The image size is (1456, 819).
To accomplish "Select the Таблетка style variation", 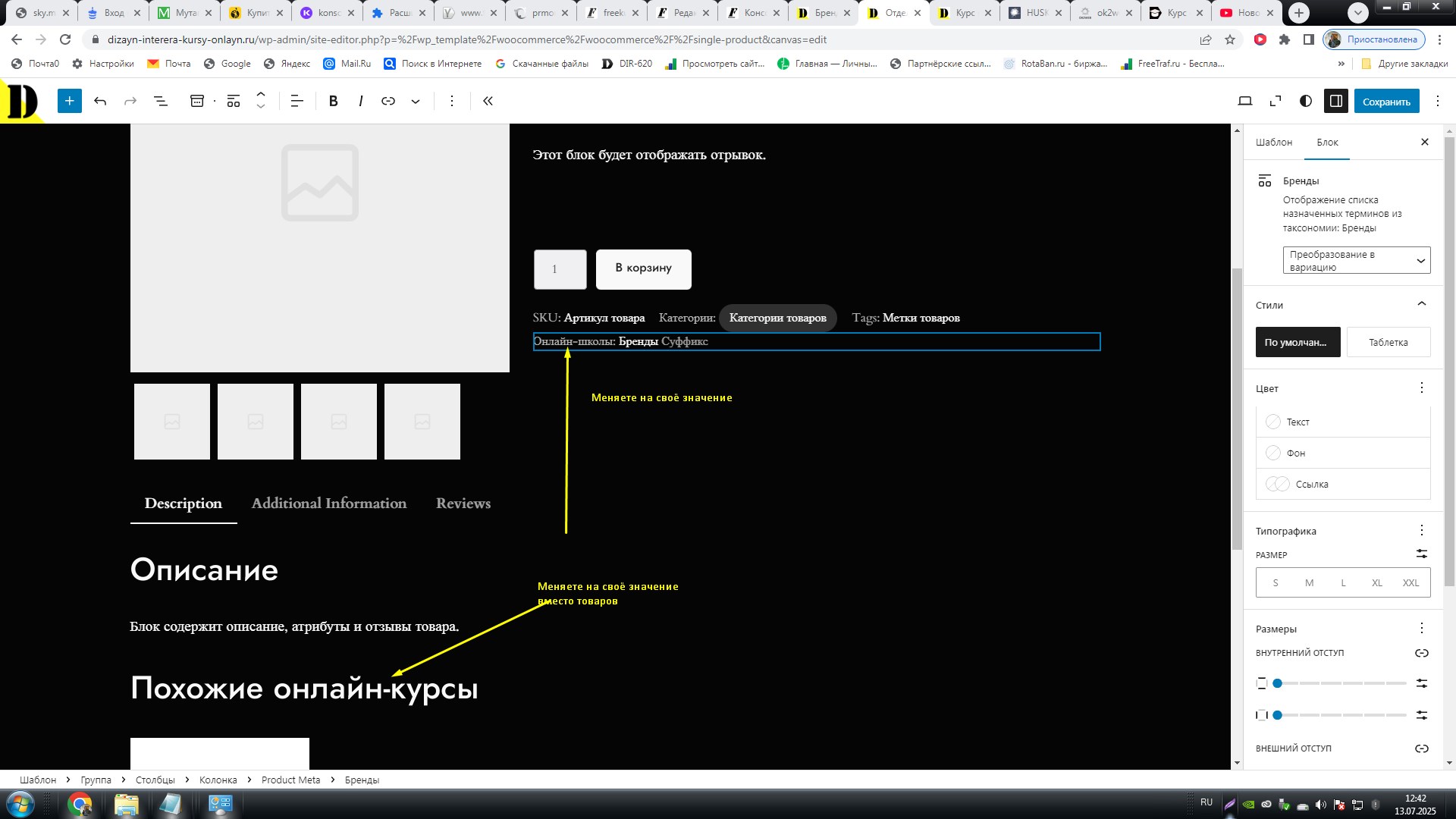I will 1388,342.
